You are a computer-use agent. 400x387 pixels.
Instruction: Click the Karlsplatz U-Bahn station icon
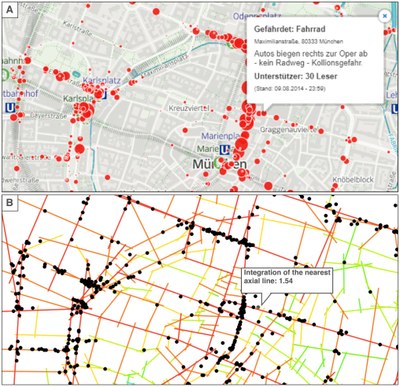point(104,95)
